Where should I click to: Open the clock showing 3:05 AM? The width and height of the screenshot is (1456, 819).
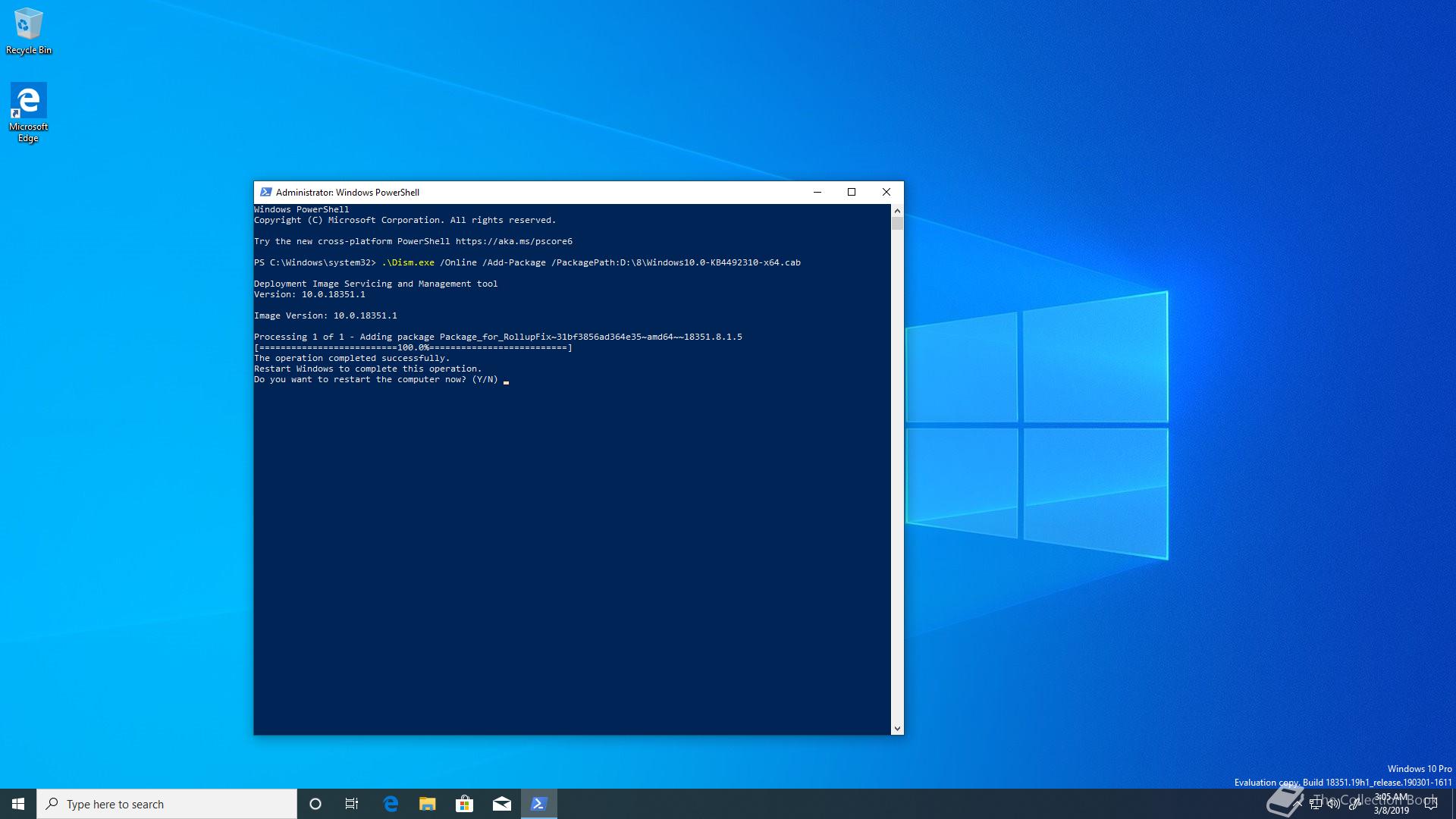1391,804
